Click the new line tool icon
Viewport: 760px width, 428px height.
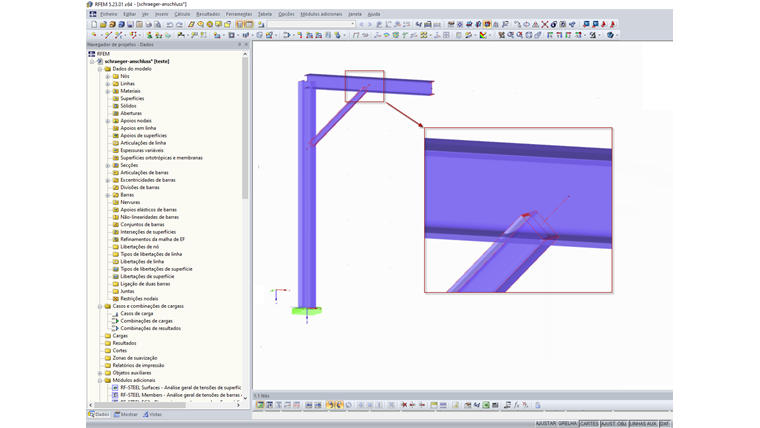coord(109,35)
